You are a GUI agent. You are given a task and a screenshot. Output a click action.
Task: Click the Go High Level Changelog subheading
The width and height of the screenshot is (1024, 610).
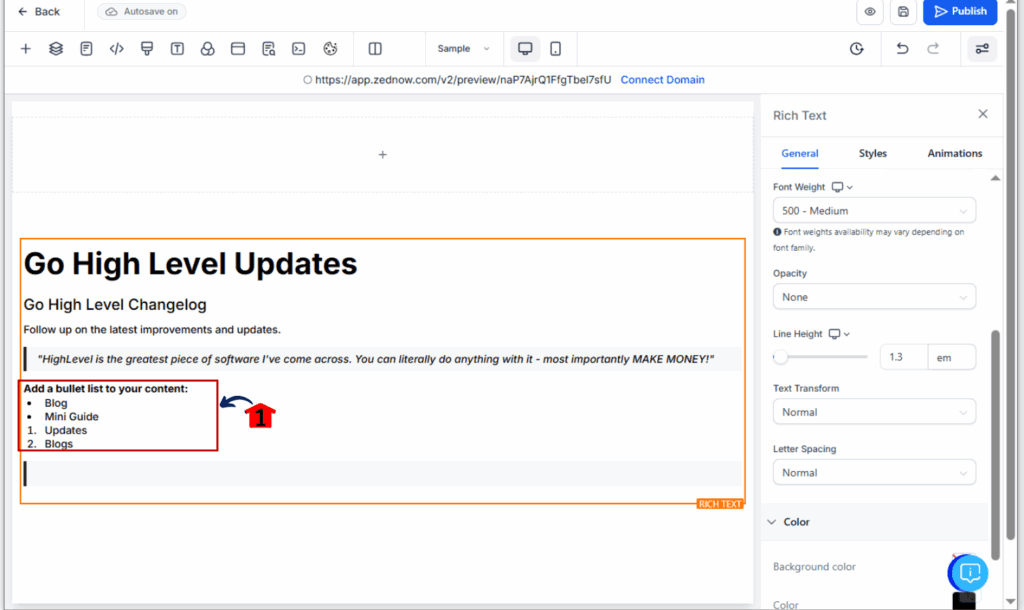pos(115,305)
